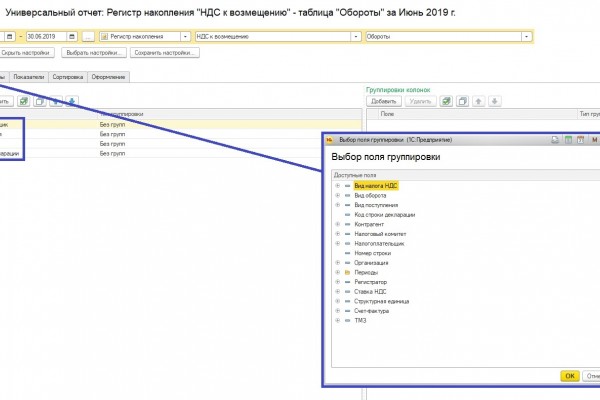Click the M memory button in dialog title bar
Screen dimensions: 600x400
tap(594, 140)
